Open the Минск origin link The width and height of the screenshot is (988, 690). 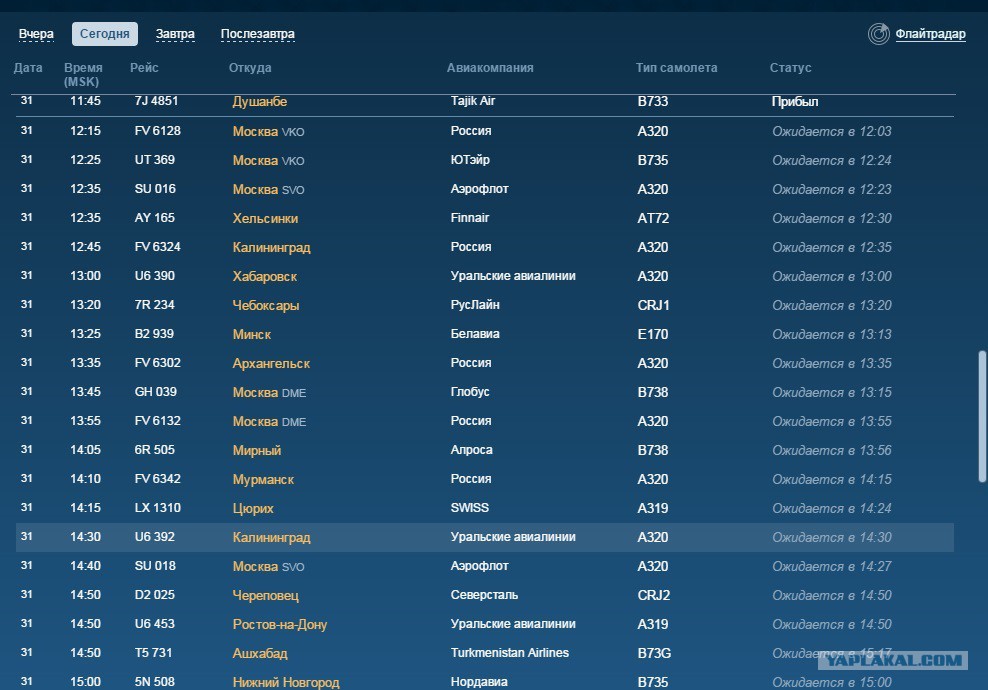pyautogui.click(x=251, y=335)
